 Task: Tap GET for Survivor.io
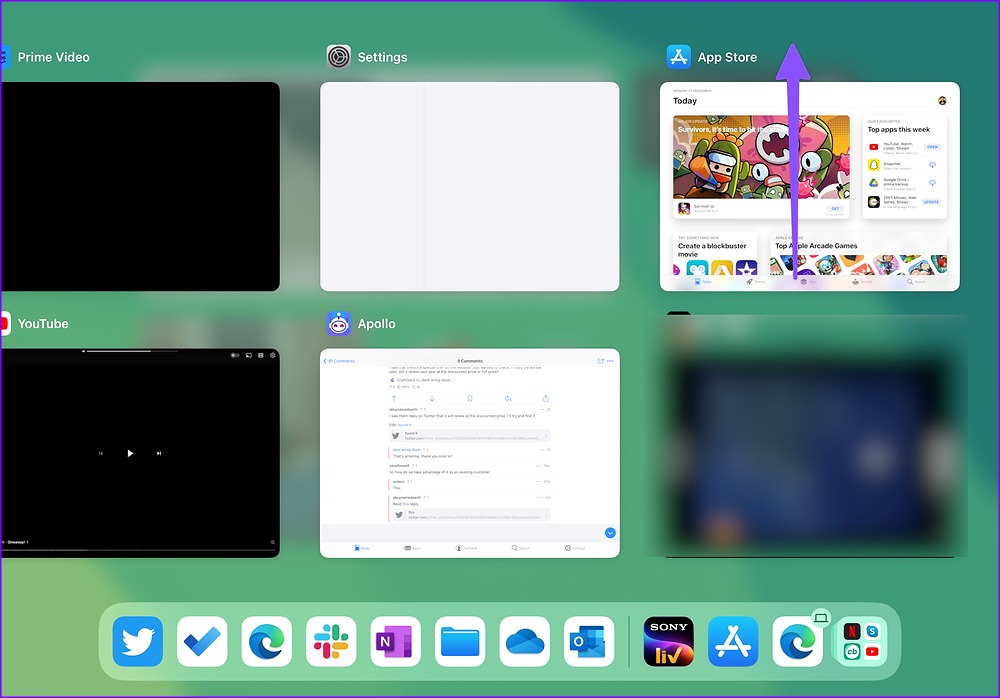click(x=835, y=209)
